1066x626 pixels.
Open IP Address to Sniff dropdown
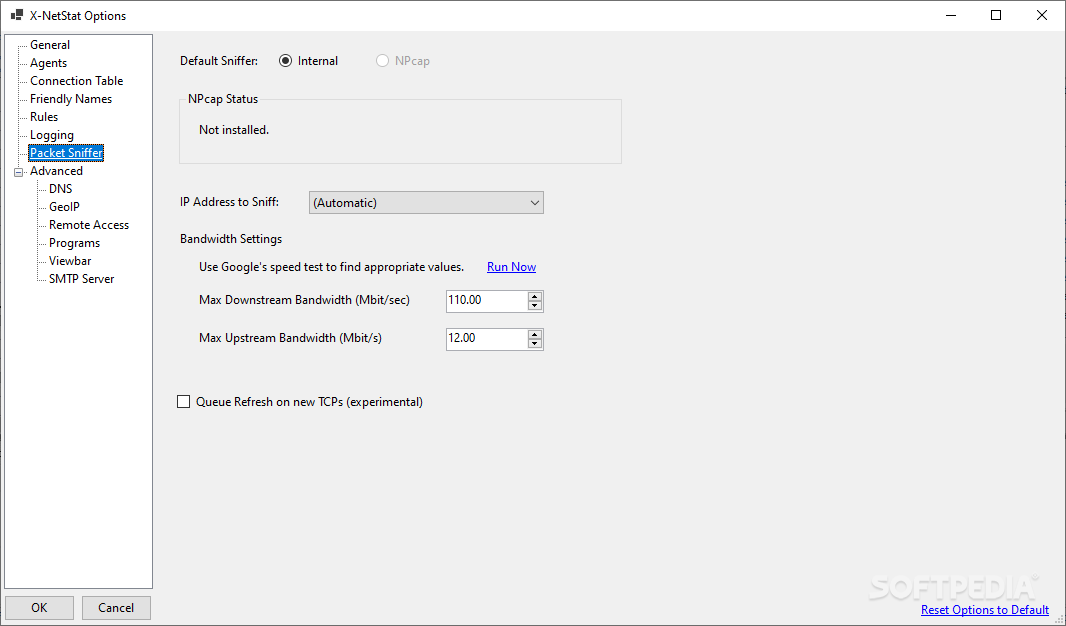coord(426,203)
